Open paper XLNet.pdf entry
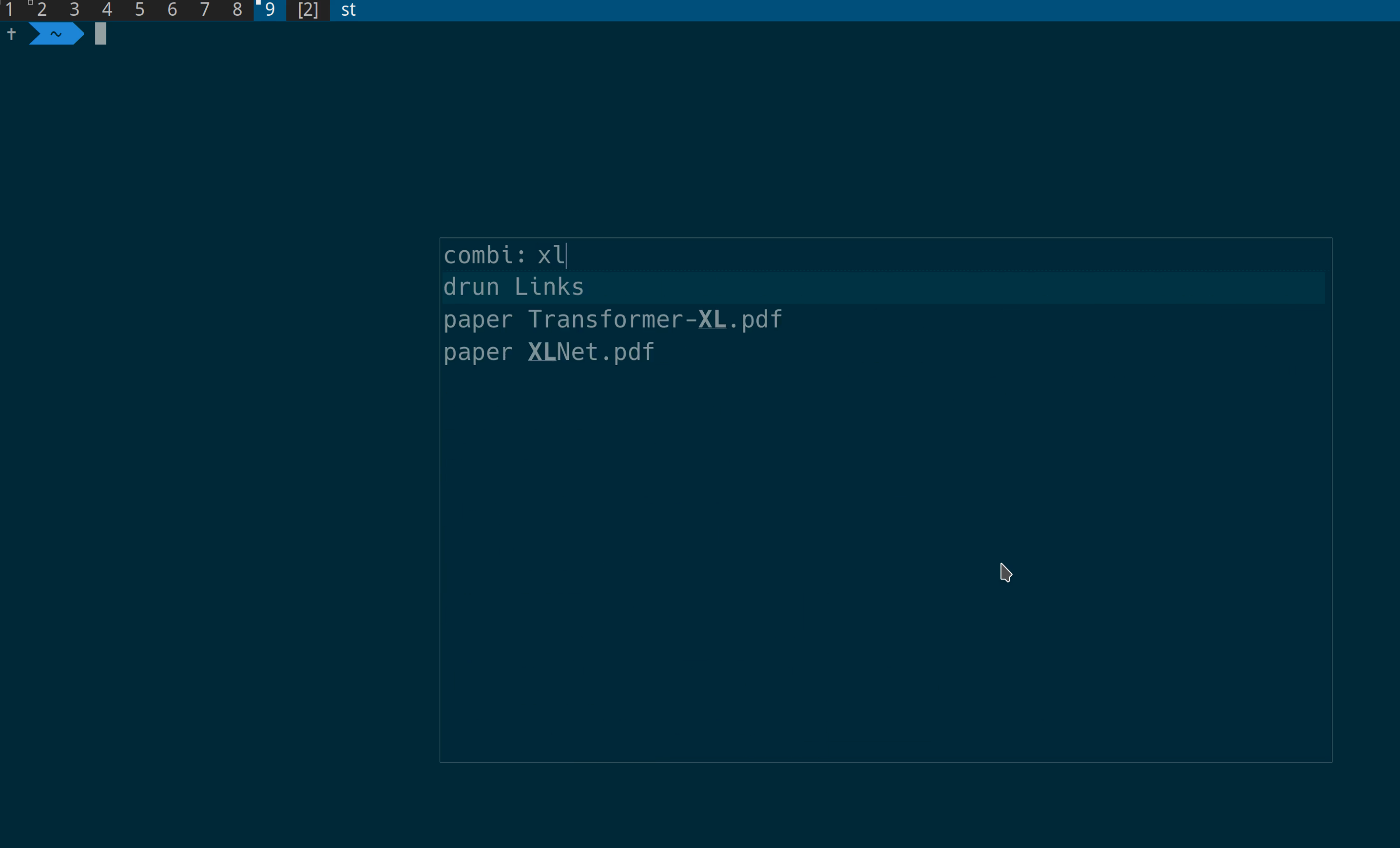 (883, 352)
